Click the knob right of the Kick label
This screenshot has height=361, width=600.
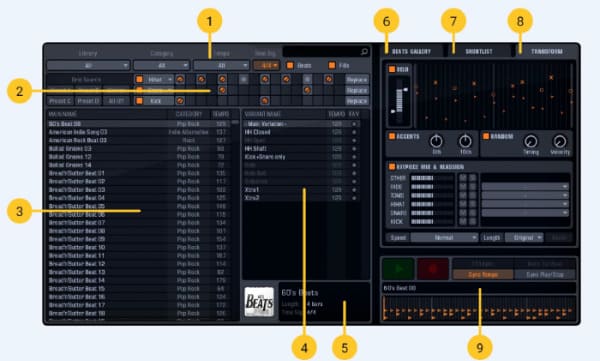pyautogui.click(x=179, y=101)
